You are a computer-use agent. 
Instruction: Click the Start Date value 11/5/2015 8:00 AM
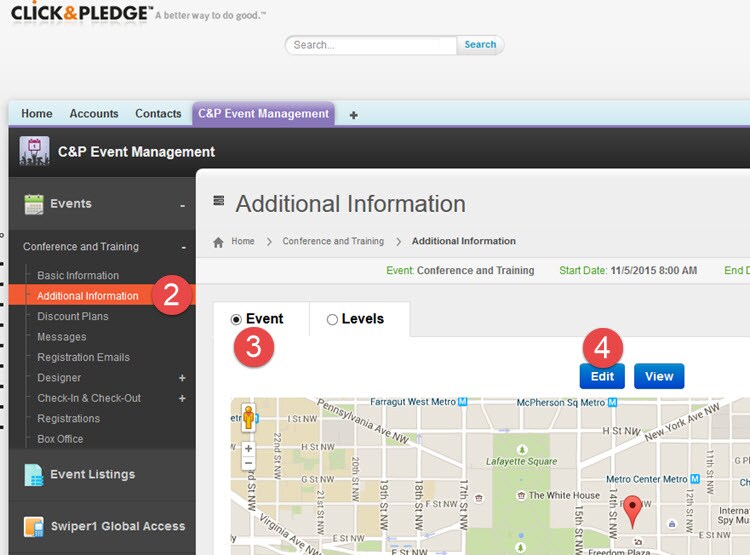coord(653,271)
